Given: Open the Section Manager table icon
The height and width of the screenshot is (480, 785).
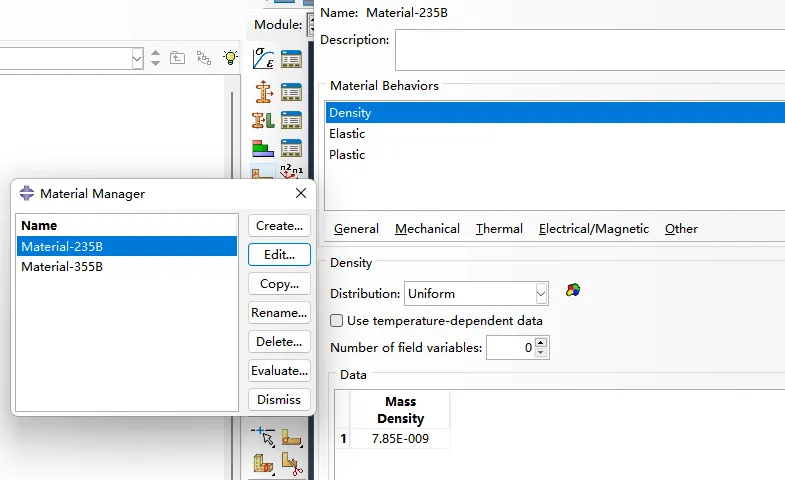Looking at the screenshot, I should (291, 93).
